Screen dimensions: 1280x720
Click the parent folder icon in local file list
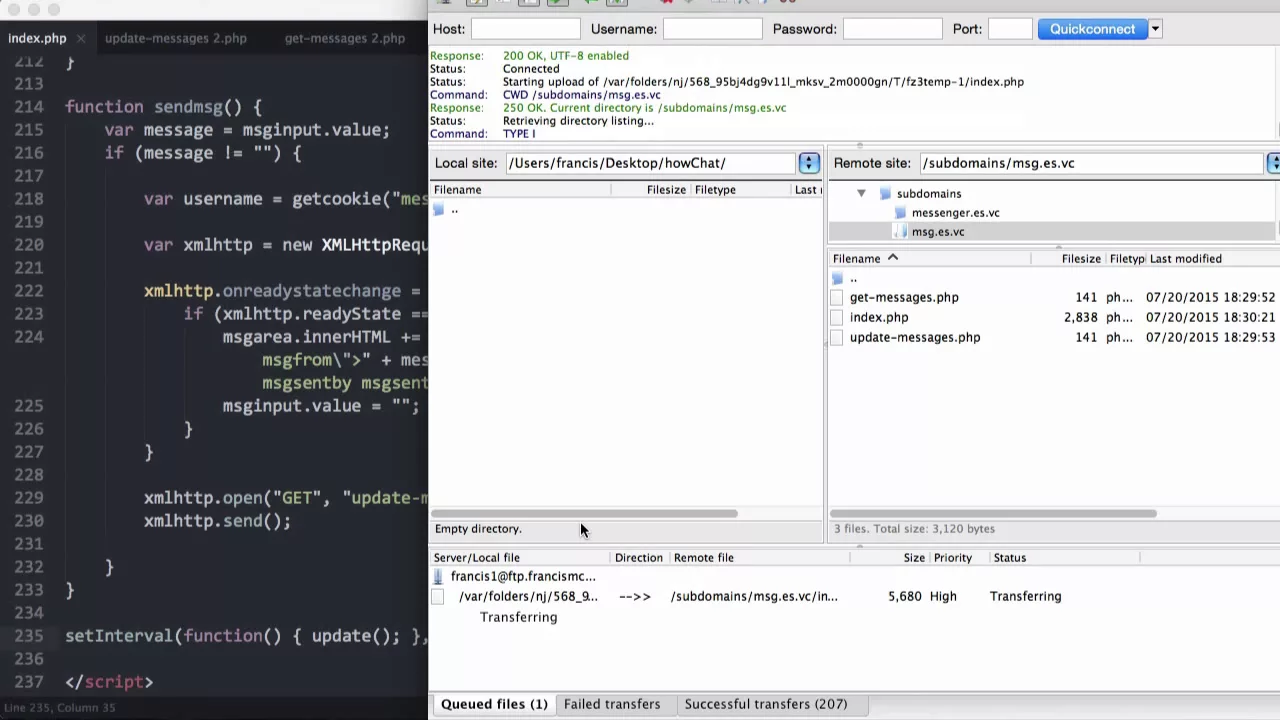click(439, 210)
